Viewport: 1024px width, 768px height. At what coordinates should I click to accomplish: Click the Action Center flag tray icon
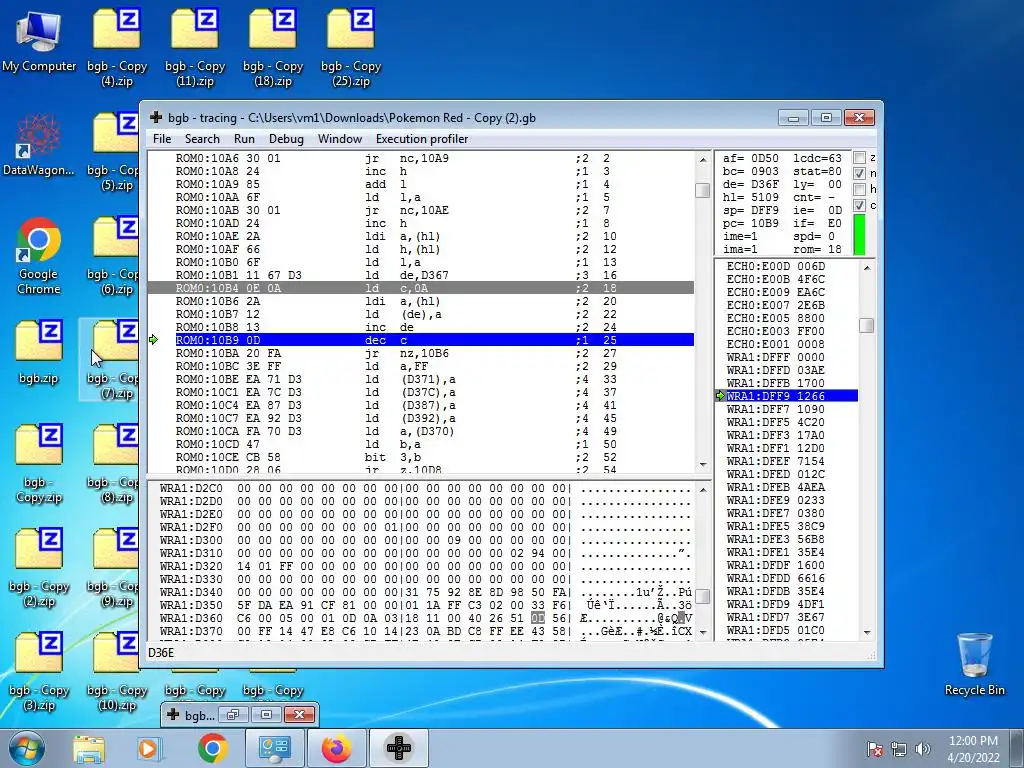tap(875, 749)
